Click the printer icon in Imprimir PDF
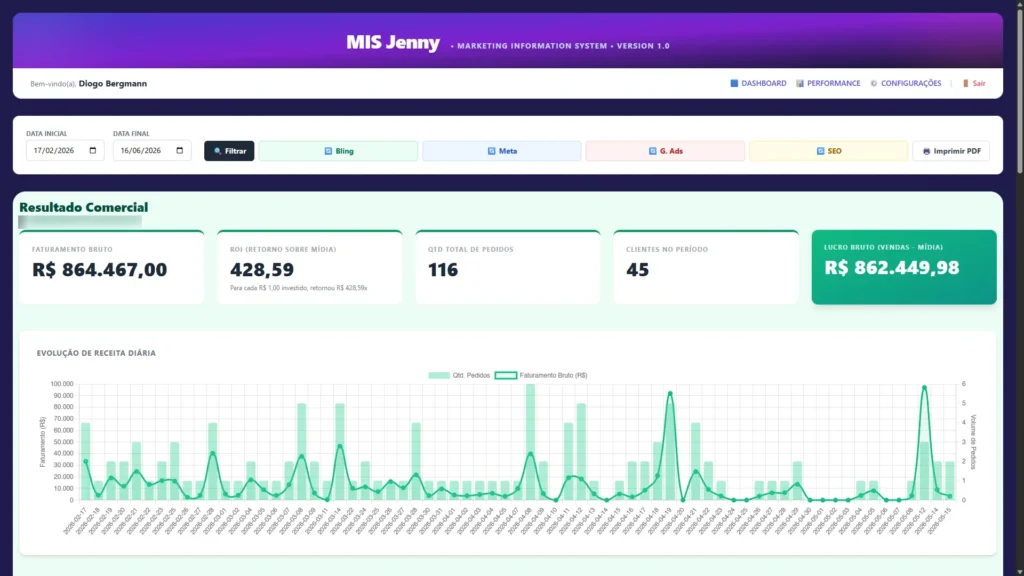This screenshot has width=1024, height=576. [x=926, y=151]
